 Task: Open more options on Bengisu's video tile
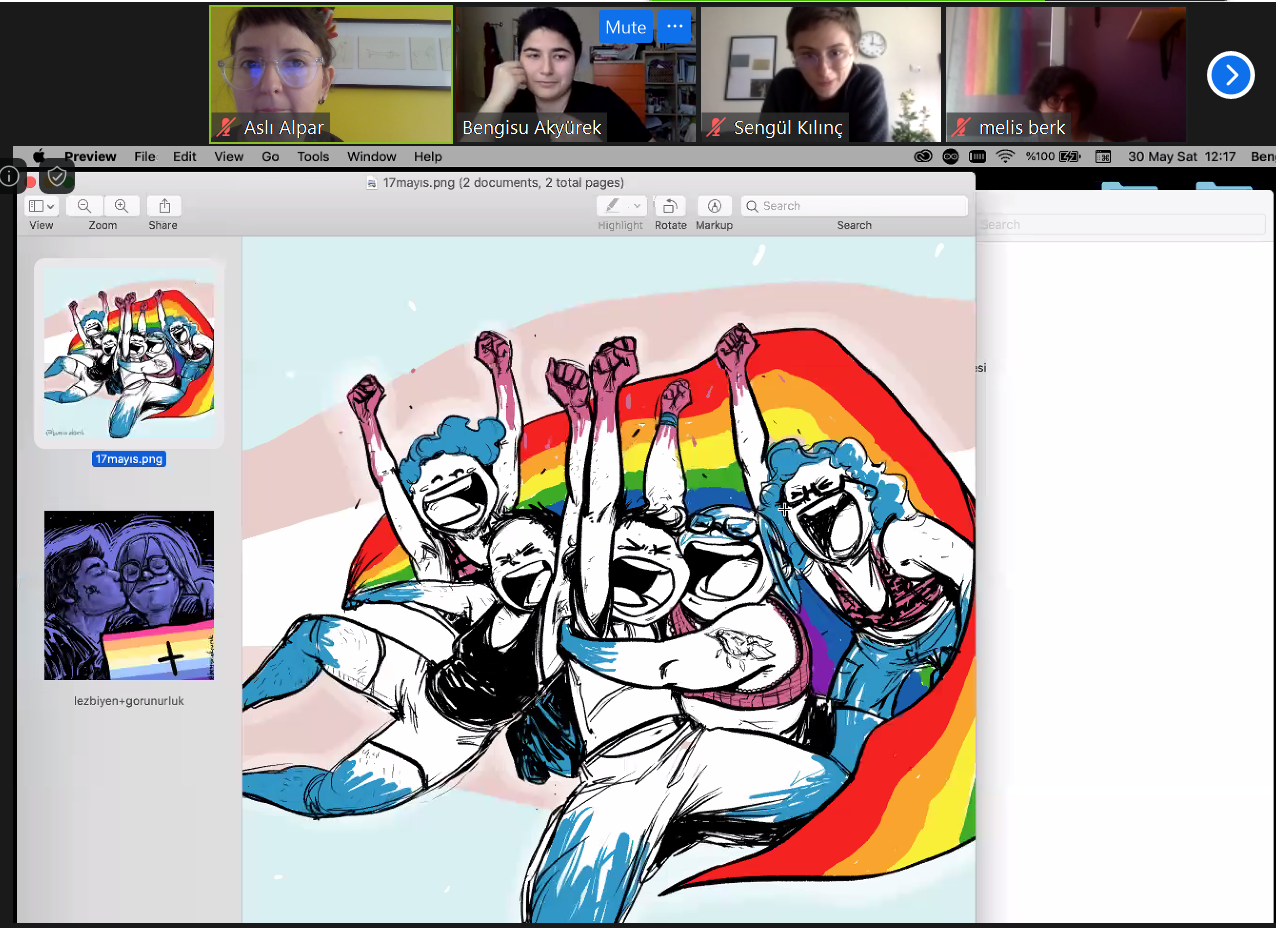coord(674,27)
